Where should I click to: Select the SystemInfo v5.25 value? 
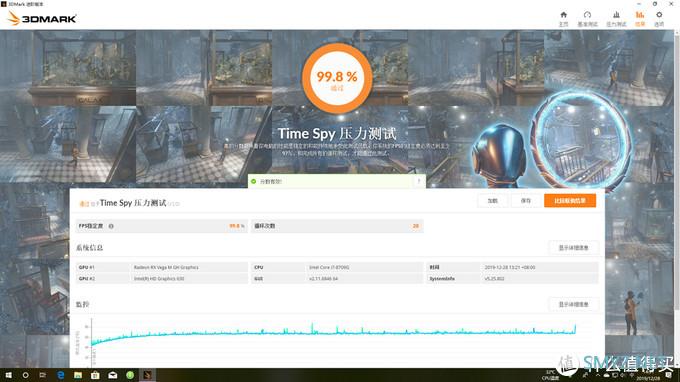494,279
